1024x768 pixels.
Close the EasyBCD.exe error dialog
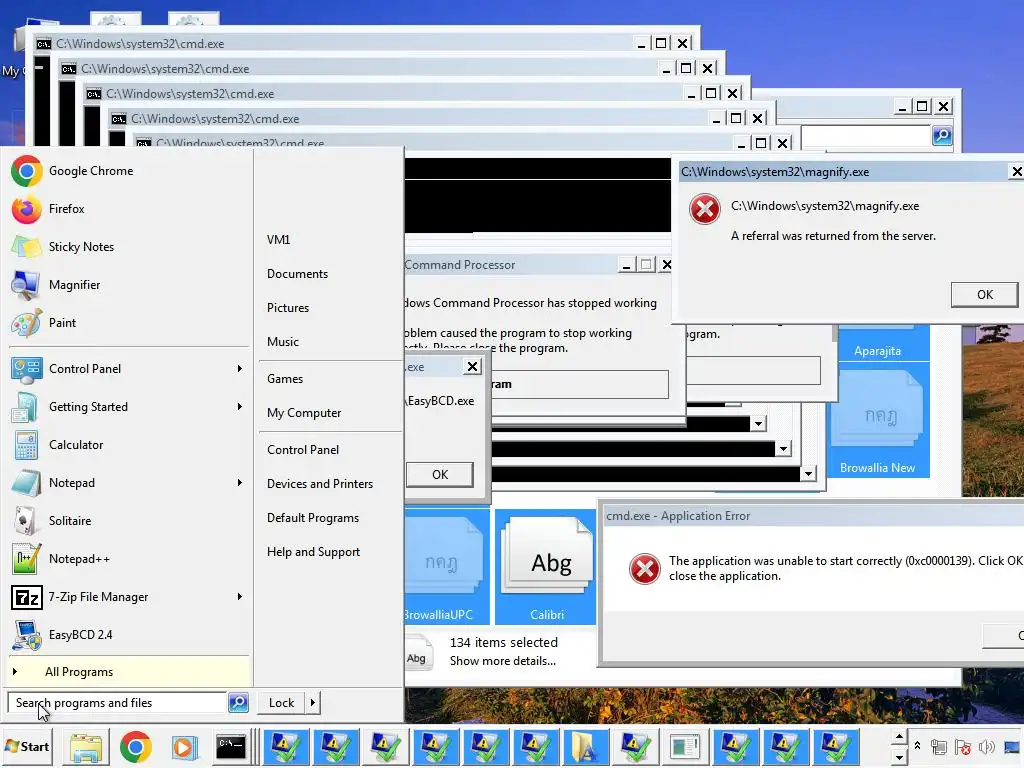pos(472,366)
